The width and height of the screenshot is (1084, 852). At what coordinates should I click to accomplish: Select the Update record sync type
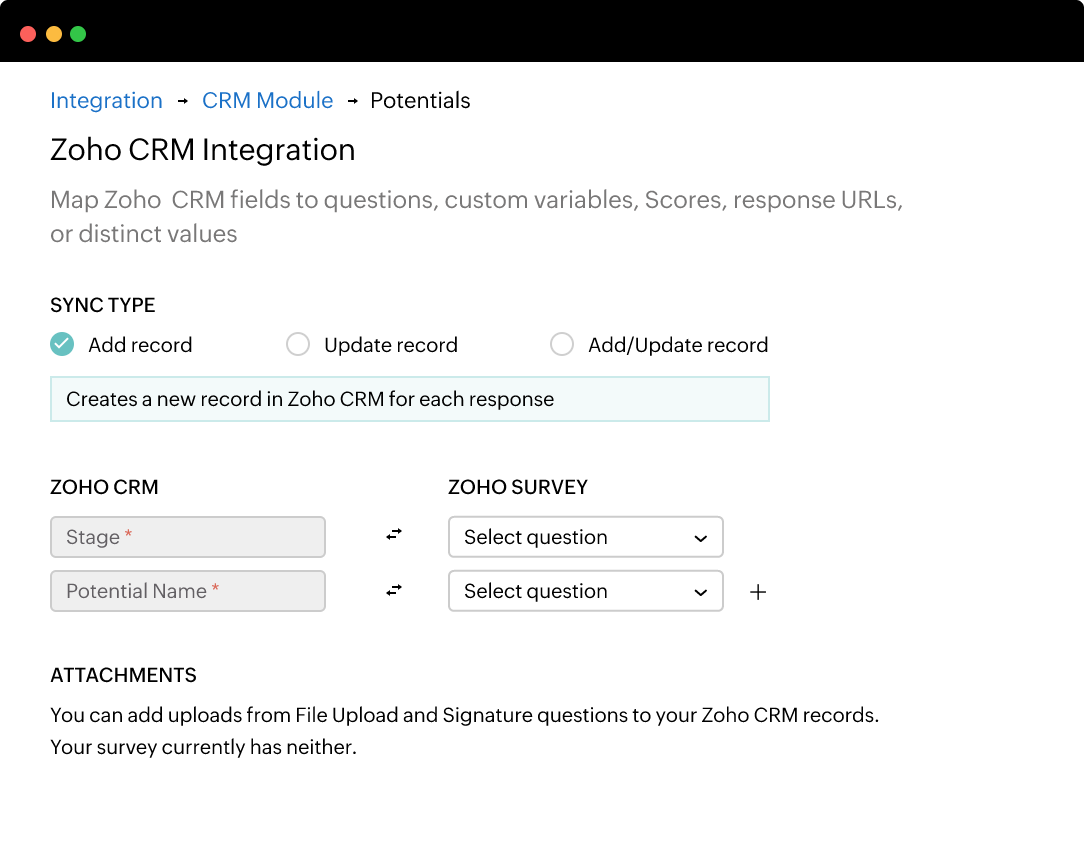(298, 344)
